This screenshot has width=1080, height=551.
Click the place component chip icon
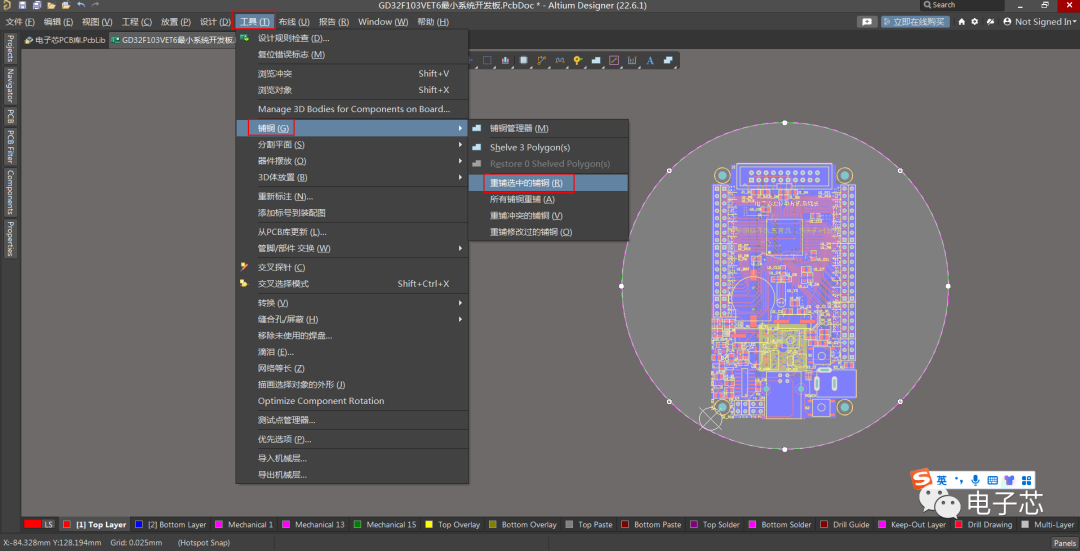point(523,61)
